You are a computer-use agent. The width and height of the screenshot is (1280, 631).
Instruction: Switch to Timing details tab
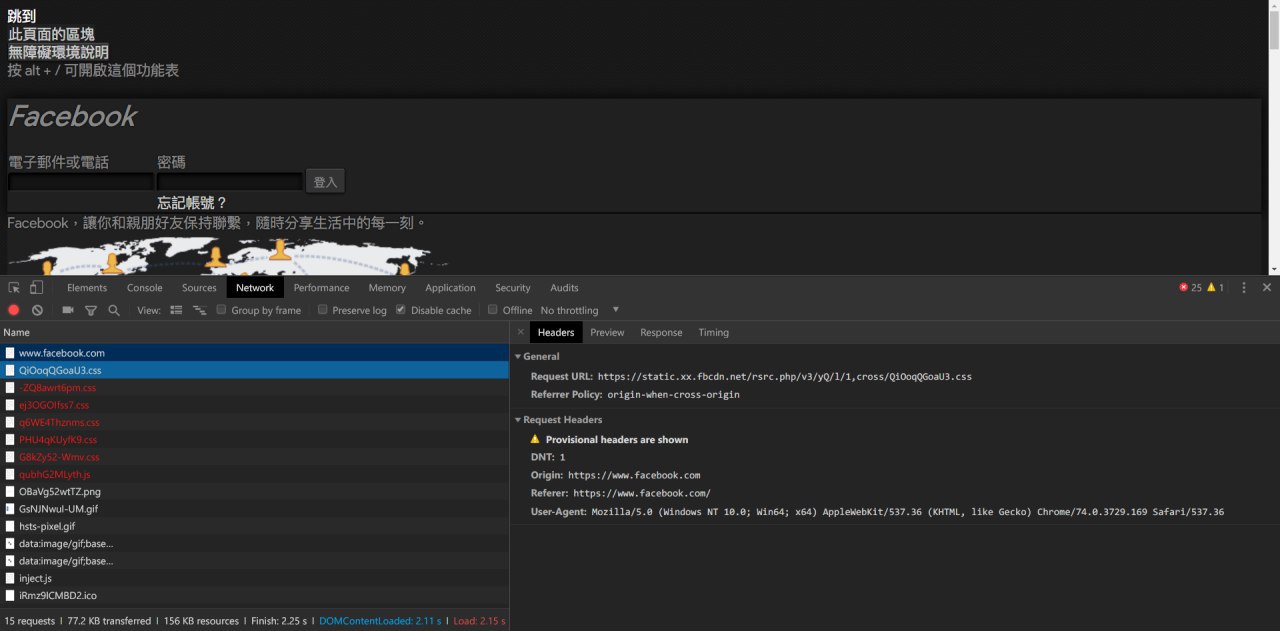pos(714,332)
